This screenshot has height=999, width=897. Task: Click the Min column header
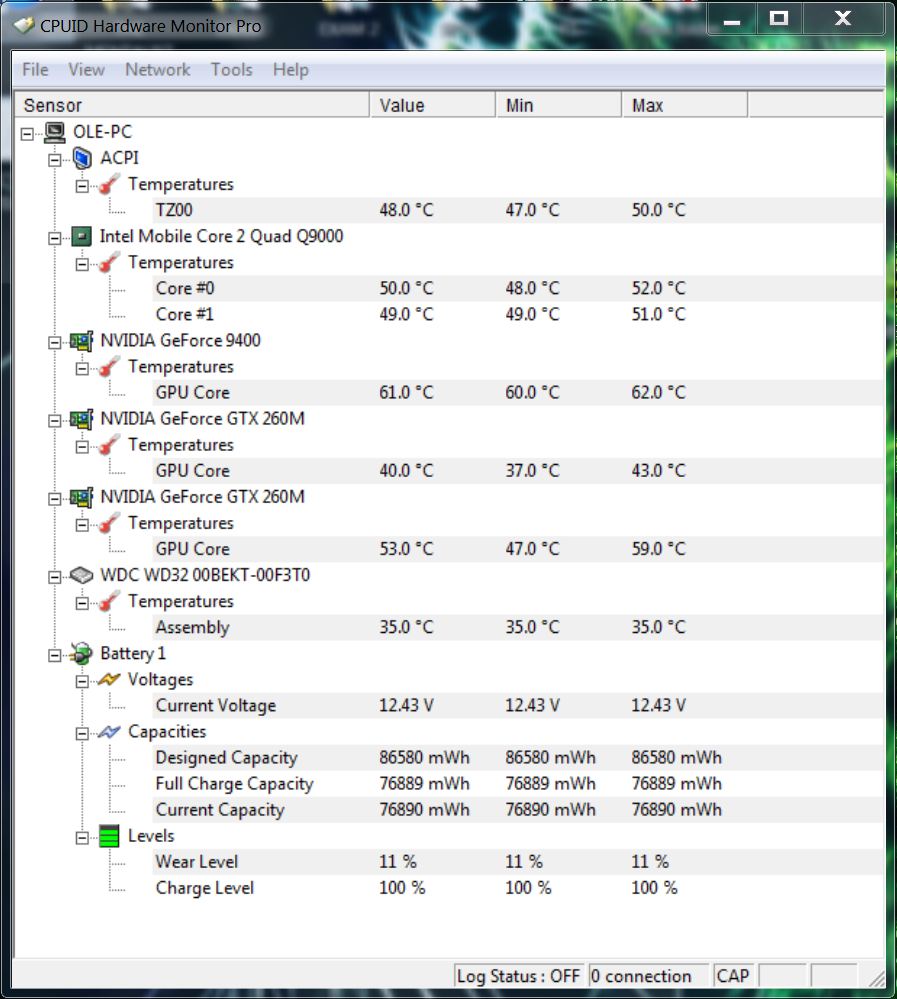[559, 105]
